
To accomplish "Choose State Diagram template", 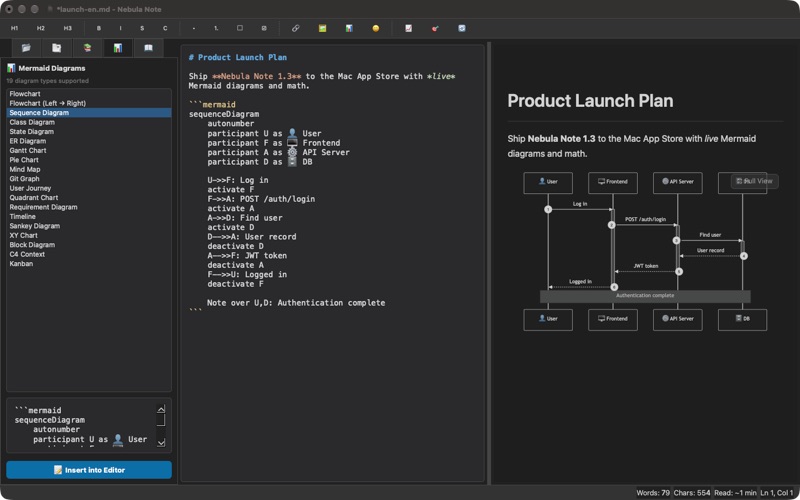I will [x=89, y=132].
